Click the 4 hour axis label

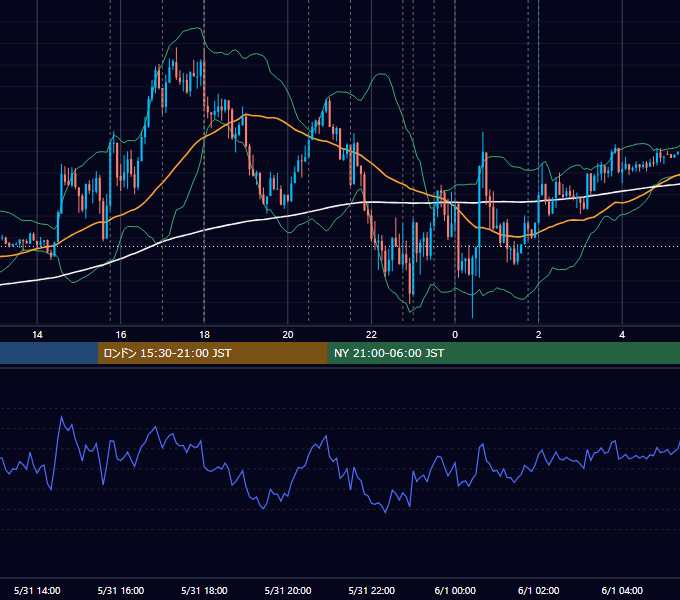point(622,335)
